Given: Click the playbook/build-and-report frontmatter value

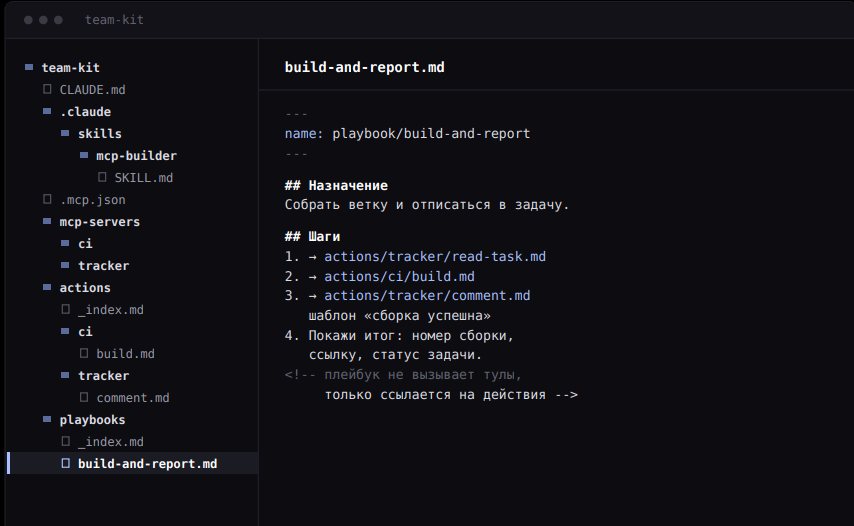Looking at the screenshot, I should [431, 133].
